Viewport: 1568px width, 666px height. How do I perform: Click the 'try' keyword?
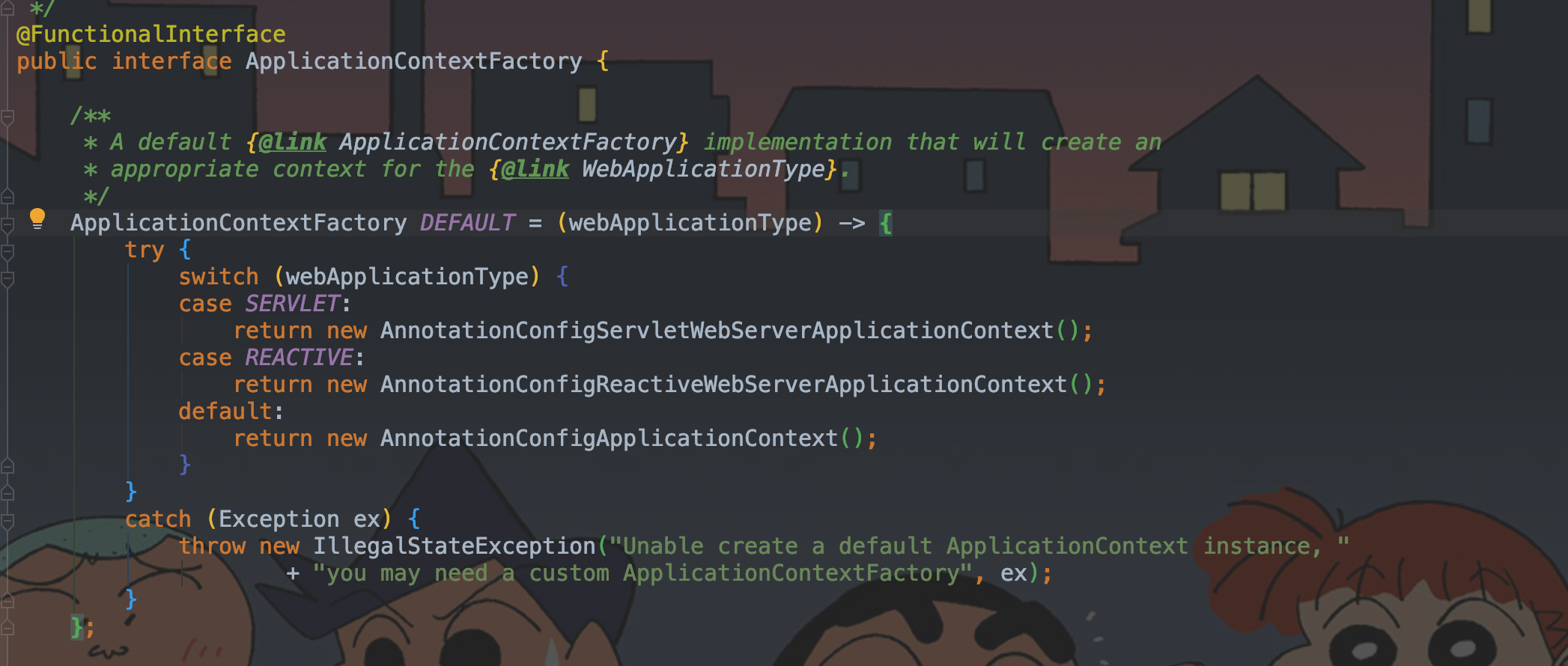(145, 250)
